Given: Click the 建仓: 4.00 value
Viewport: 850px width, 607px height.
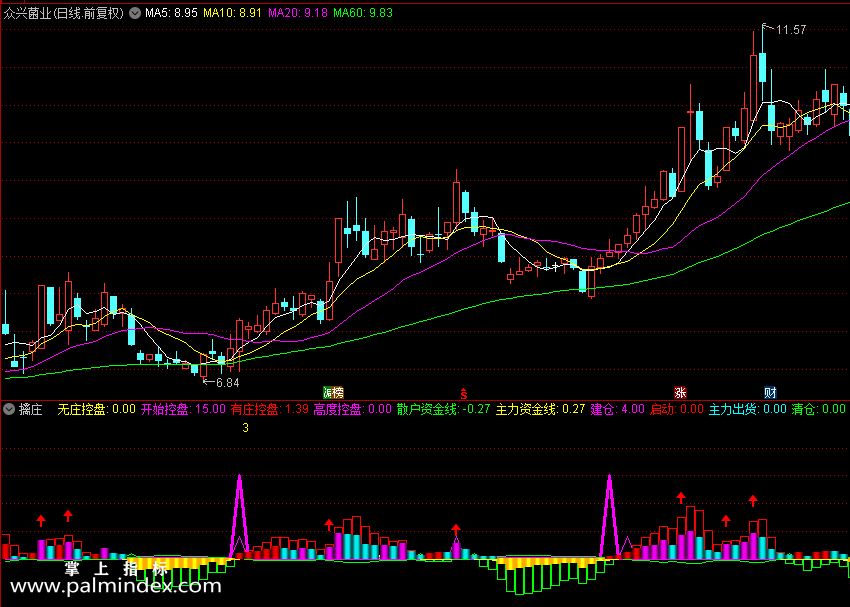Looking at the screenshot, I should tap(617, 409).
